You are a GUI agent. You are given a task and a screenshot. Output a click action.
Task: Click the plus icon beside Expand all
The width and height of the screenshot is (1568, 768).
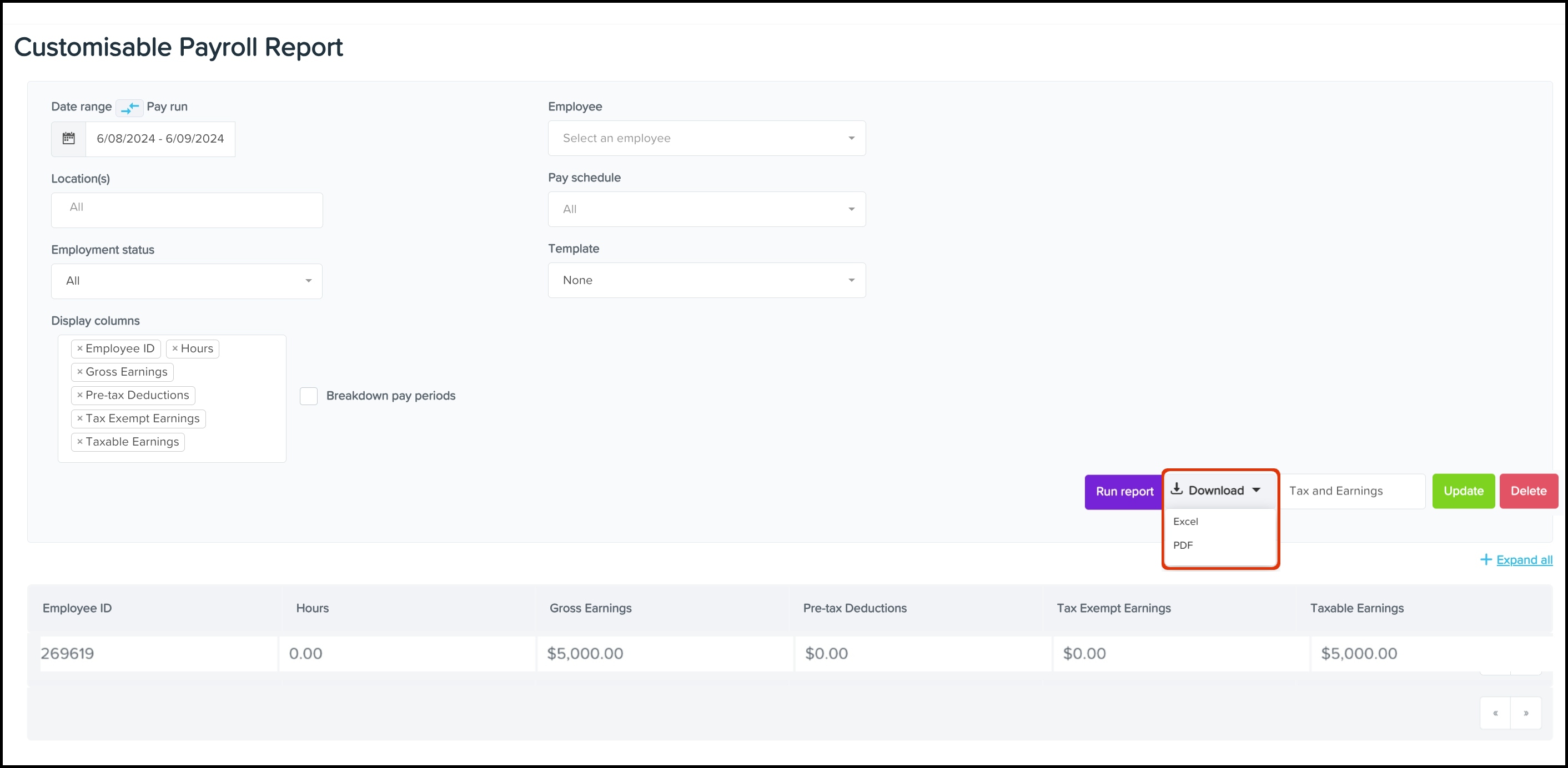1486,560
